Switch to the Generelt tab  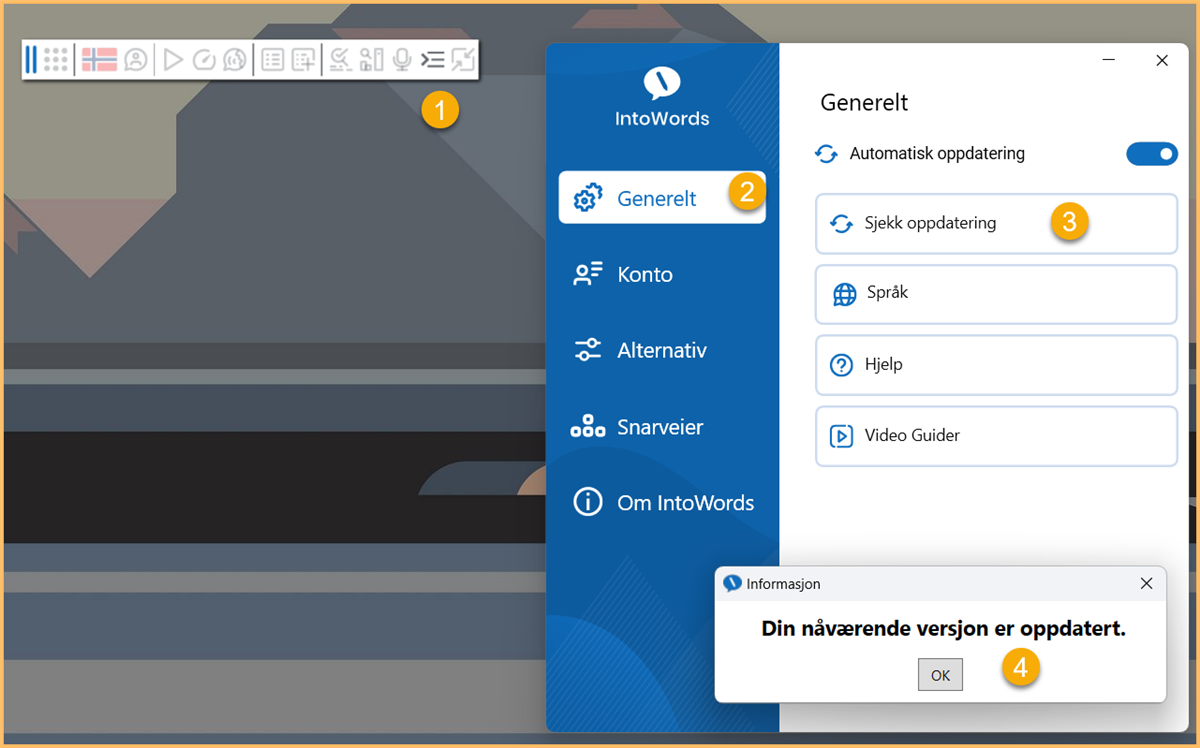click(662, 198)
